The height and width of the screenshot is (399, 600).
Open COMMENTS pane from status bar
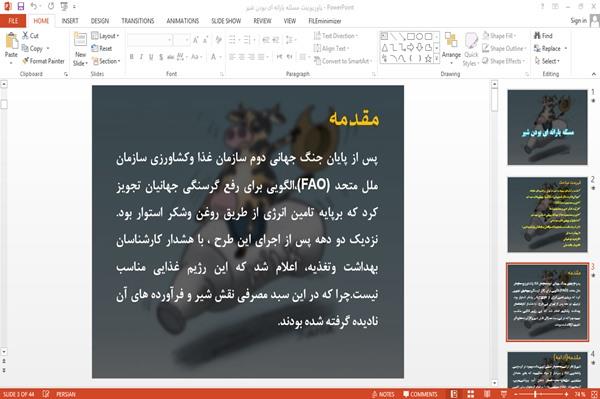[420, 394]
